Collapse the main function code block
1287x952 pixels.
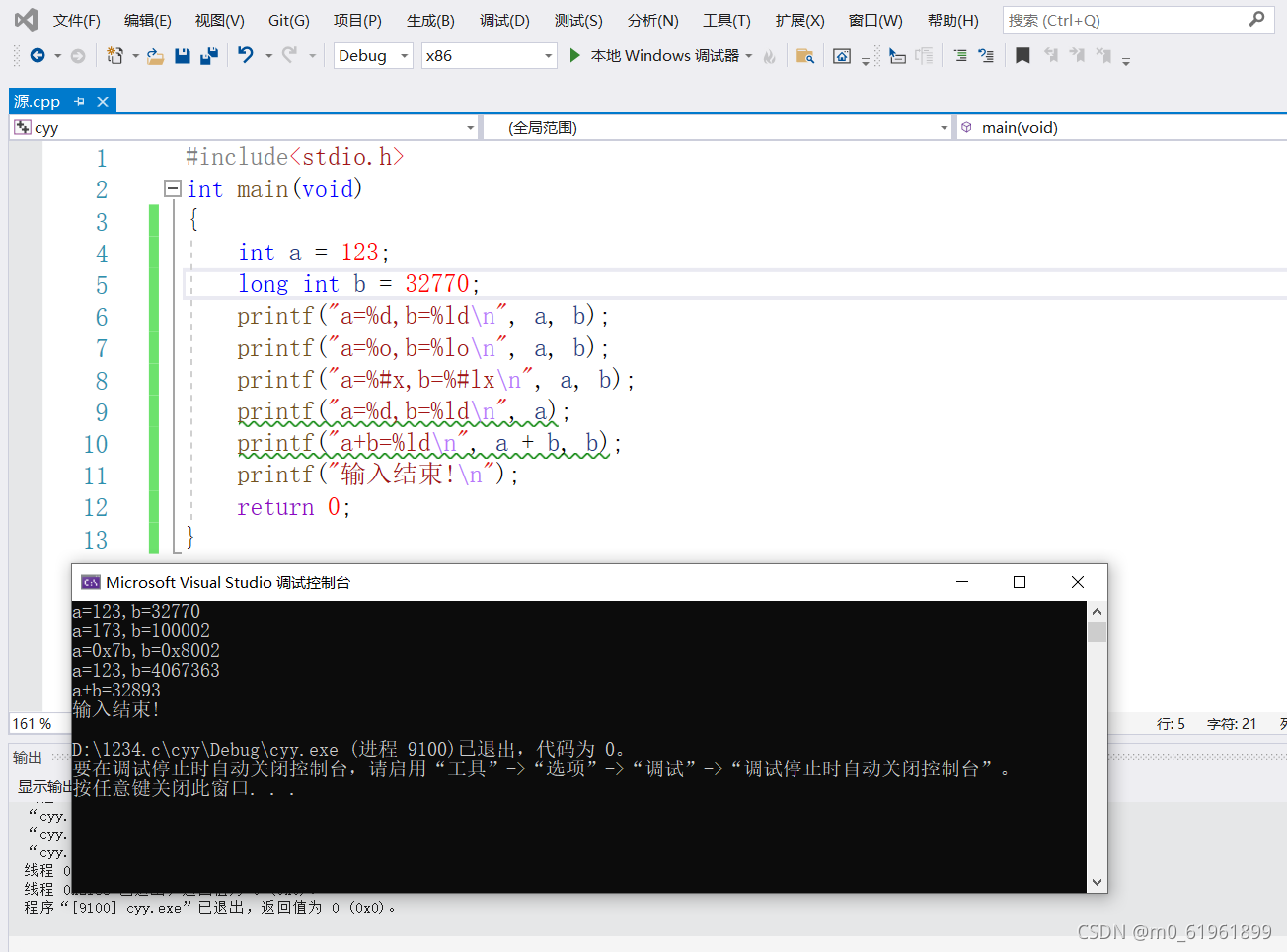point(173,188)
